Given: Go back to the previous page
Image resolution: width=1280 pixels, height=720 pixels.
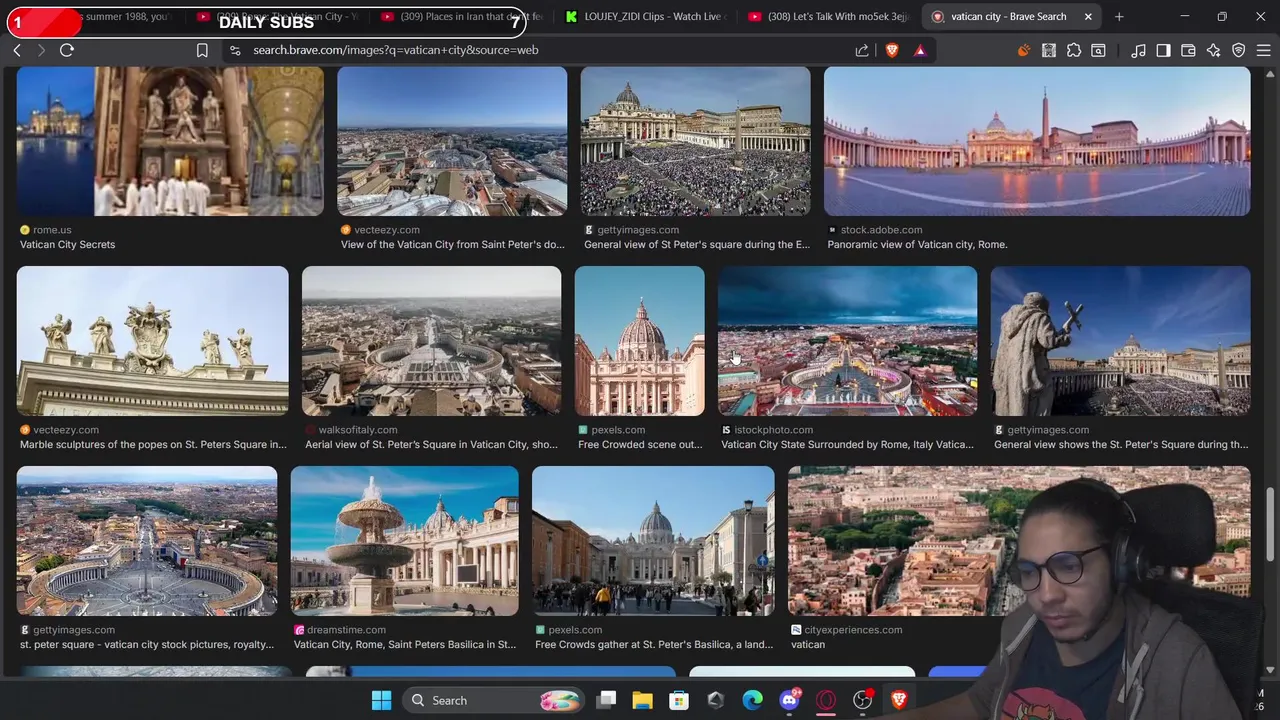Looking at the screenshot, I should point(17,50).
